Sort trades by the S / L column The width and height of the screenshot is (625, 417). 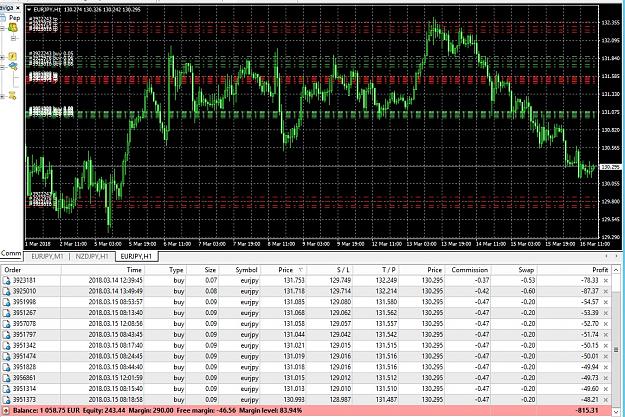pos(330,270)
